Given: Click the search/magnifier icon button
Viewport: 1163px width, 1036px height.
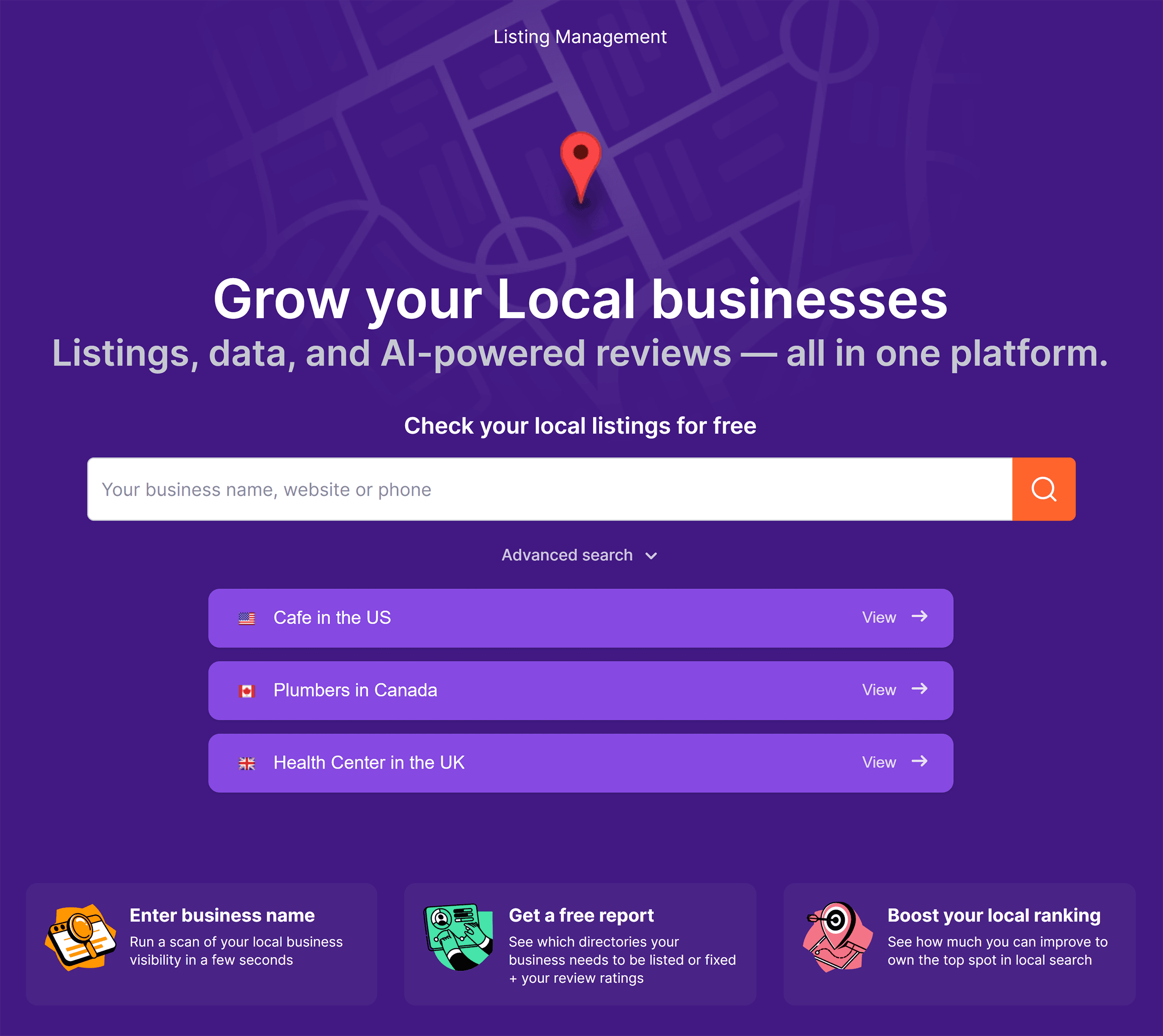Looking at the screenshot, I should point(1043,489).
